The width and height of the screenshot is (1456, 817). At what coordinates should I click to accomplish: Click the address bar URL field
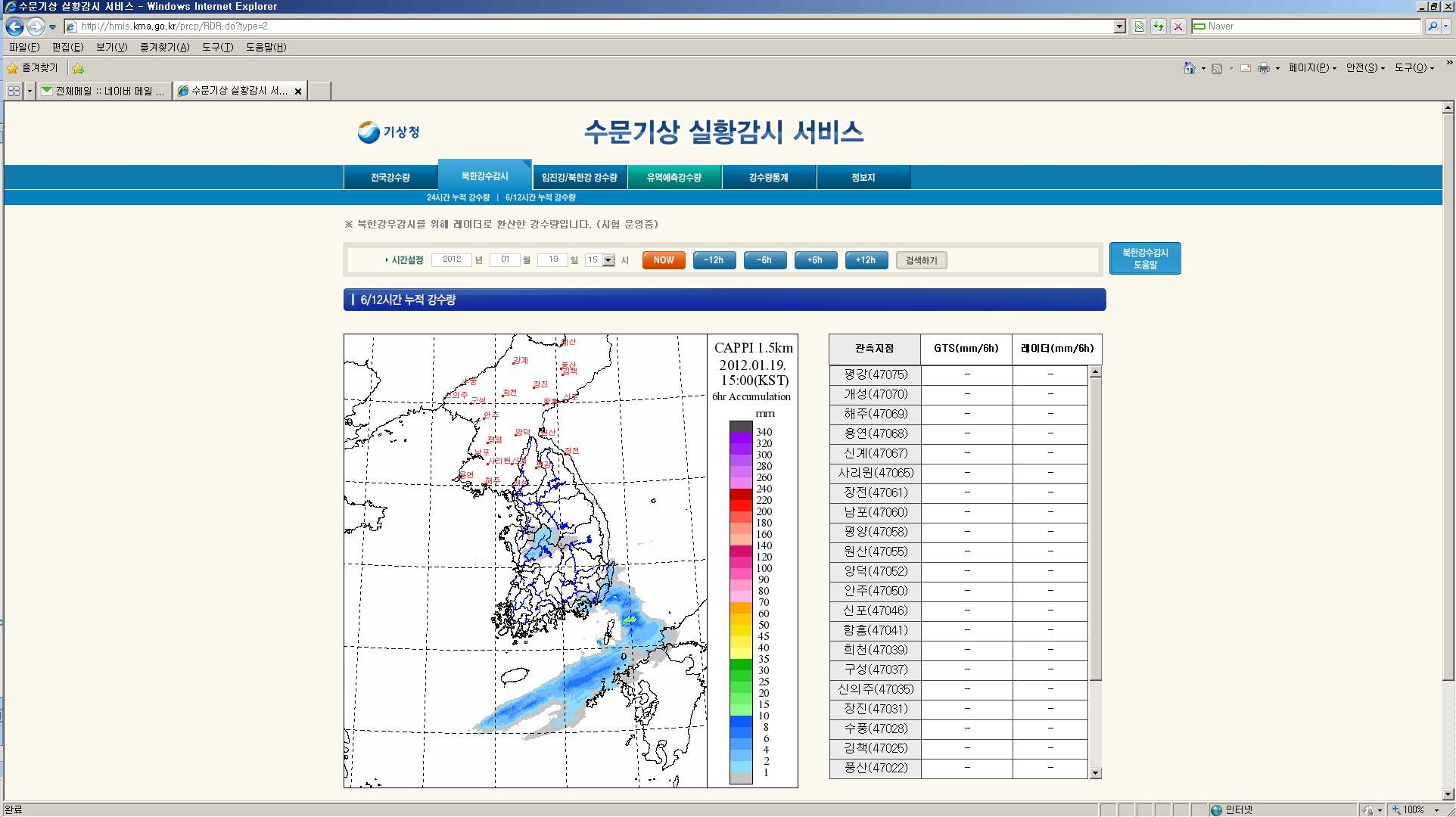point(590,26)
